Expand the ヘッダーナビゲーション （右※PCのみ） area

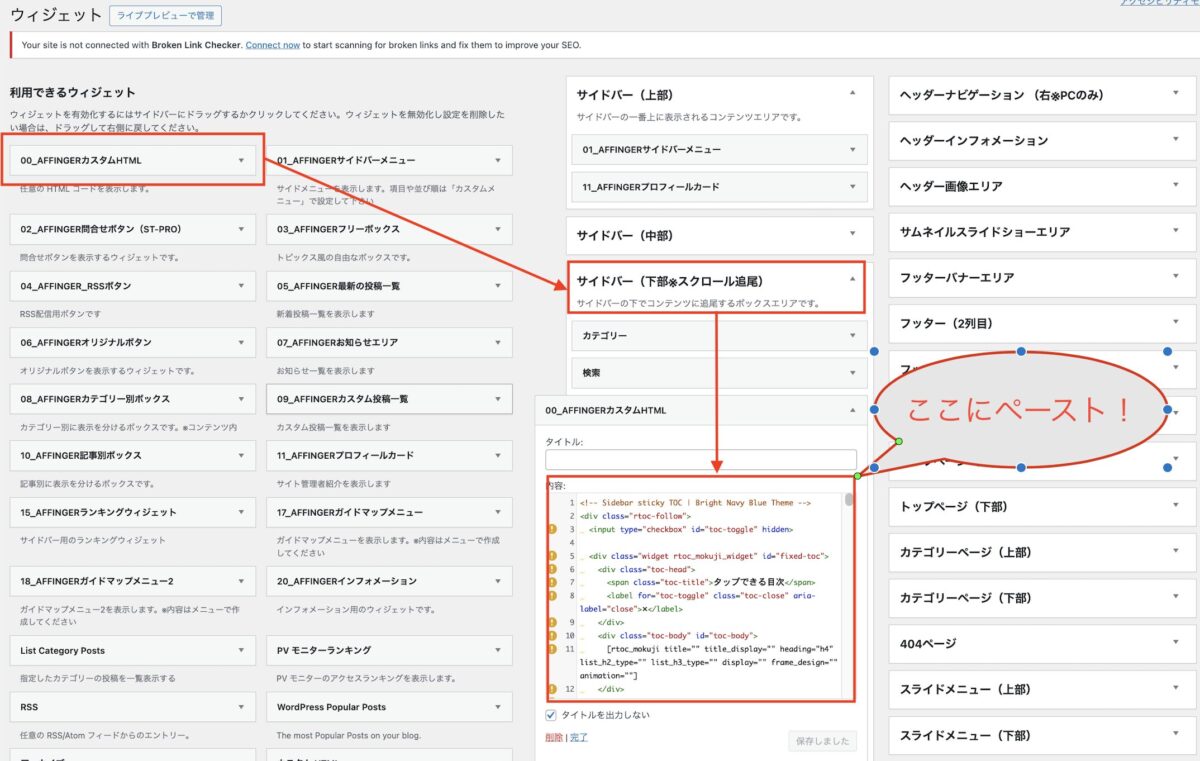(1177, 94)
